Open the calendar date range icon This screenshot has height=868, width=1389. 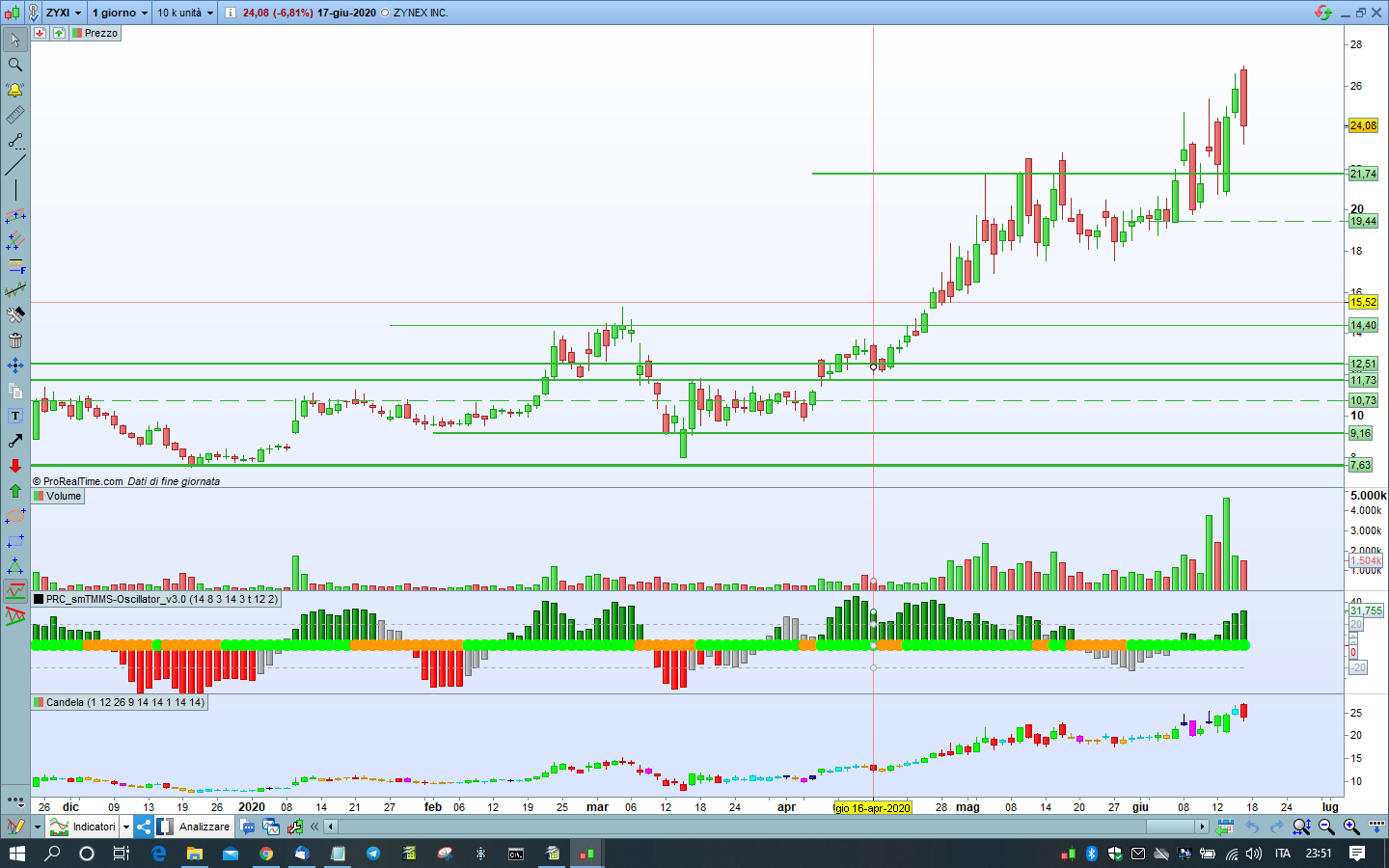pos(1225,827)
